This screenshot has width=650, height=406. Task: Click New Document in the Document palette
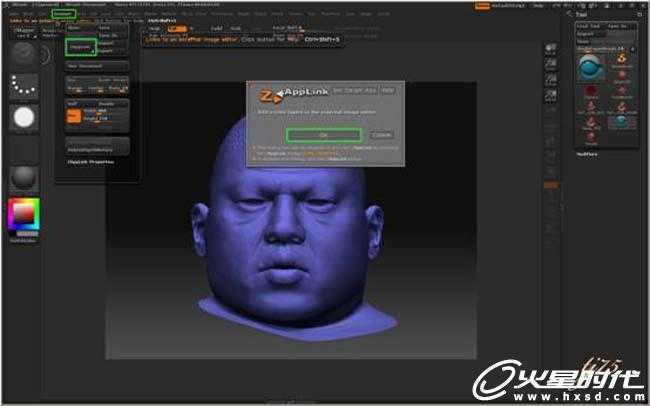(x=97, y=66)
